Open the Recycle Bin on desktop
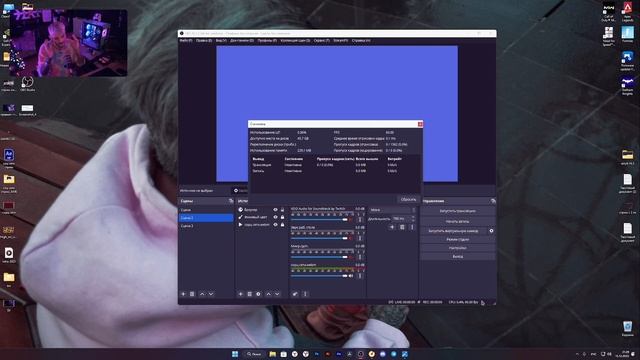 tap(628, 328)
